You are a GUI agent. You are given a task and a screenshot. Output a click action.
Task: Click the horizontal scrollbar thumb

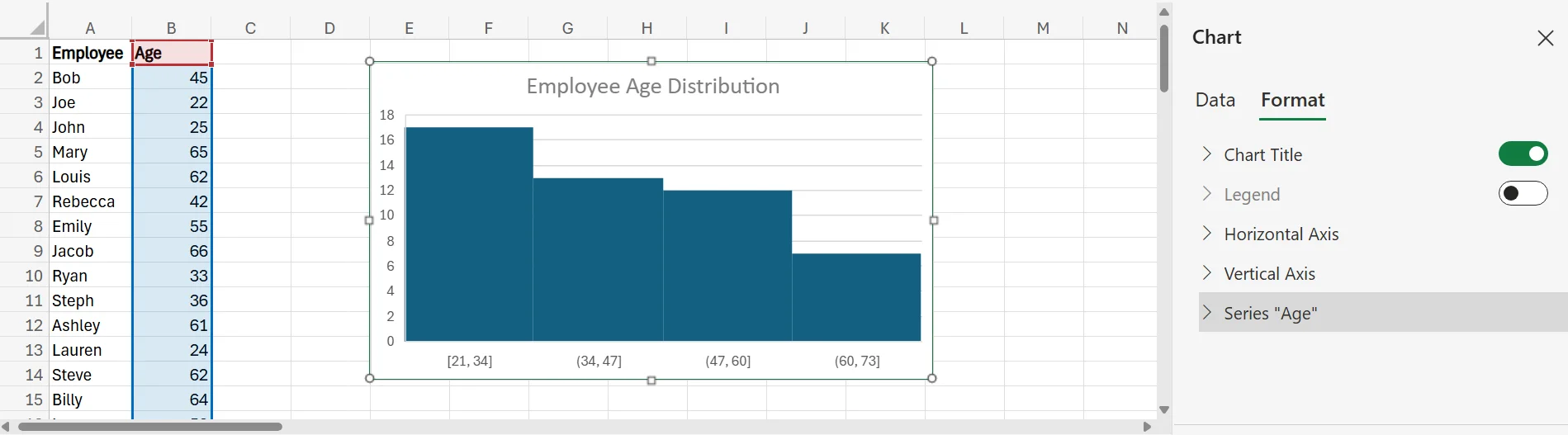[x=150, y=427]
